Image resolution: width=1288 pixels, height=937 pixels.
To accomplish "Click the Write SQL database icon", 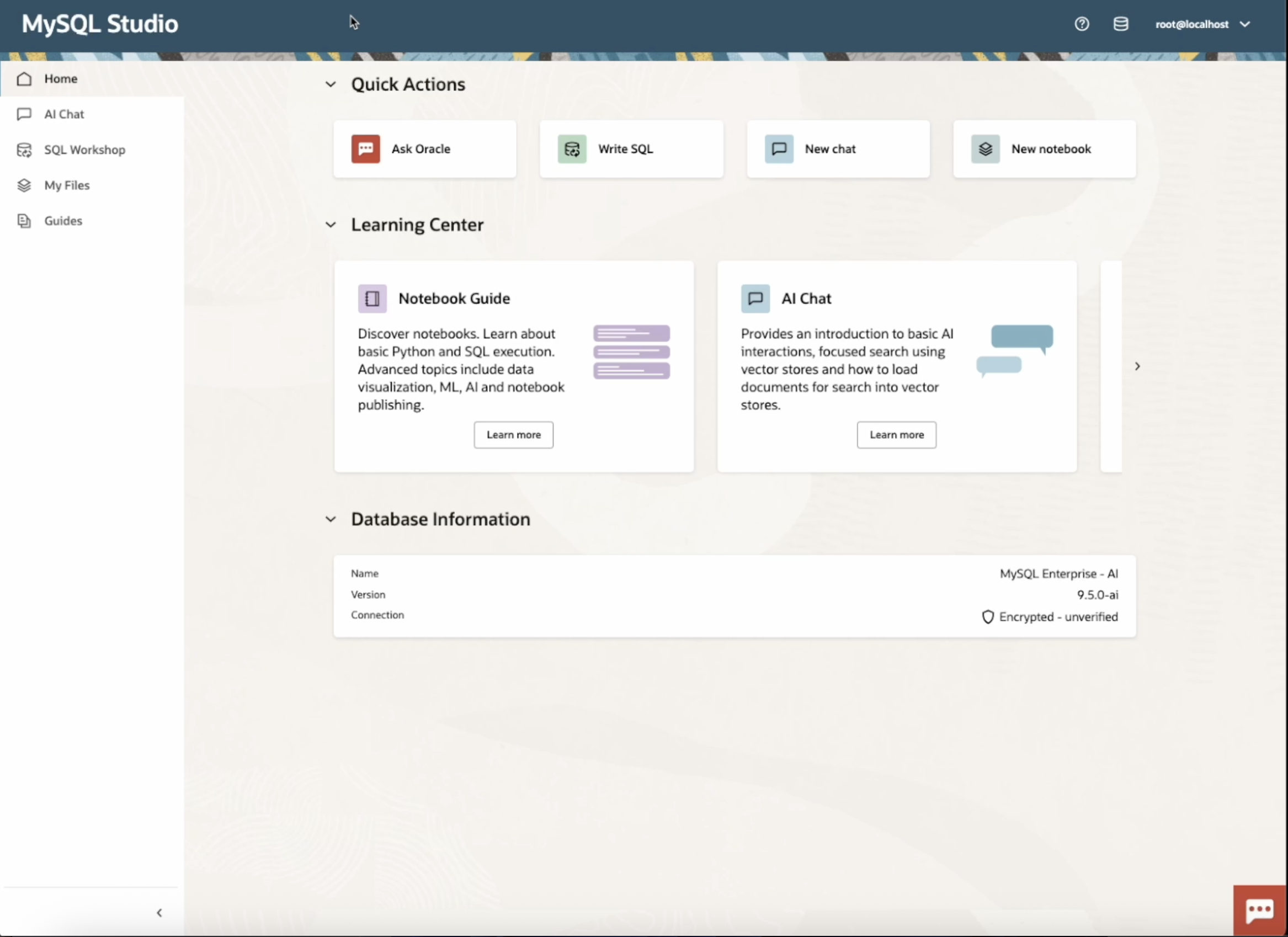I will click(571, 149).
